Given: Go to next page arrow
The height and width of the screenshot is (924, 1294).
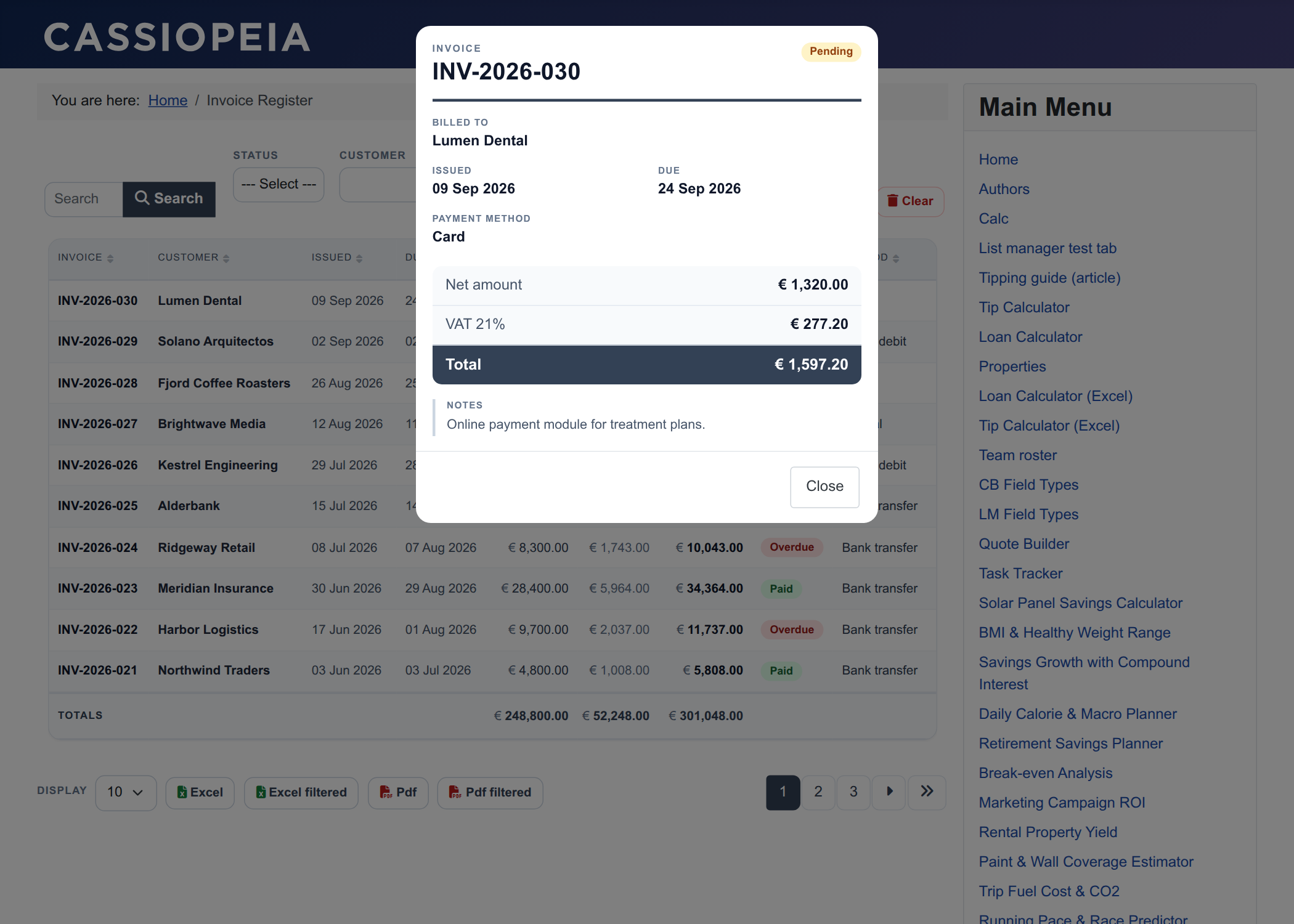Looking at the screenshot, I should point(889,792).
